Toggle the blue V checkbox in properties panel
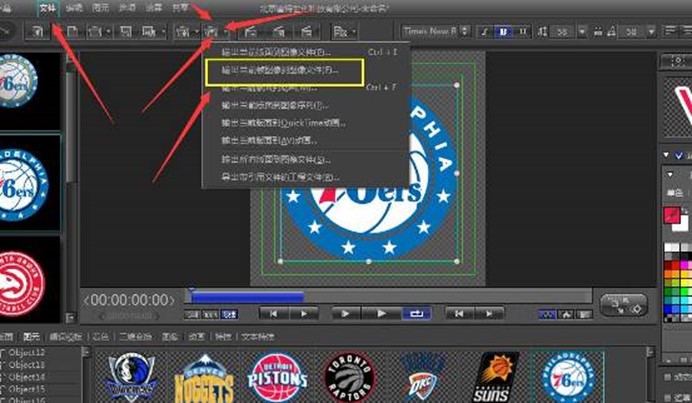 [x=679, y=155]
